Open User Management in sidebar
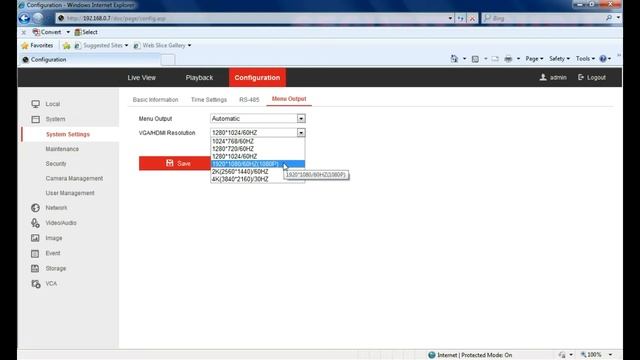This screenshot has width=640, height=360. point(70,193)
